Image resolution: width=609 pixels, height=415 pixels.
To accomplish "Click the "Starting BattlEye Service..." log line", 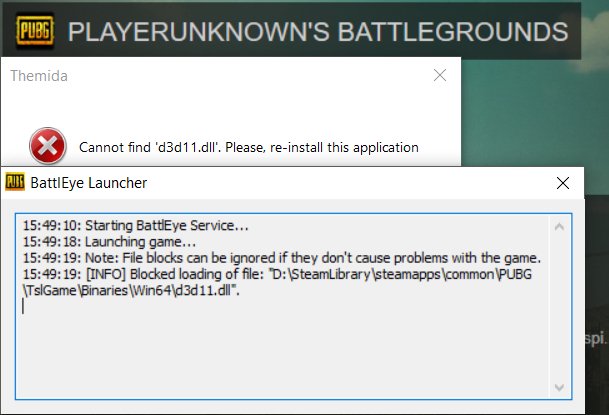I will tap(136, 226).
